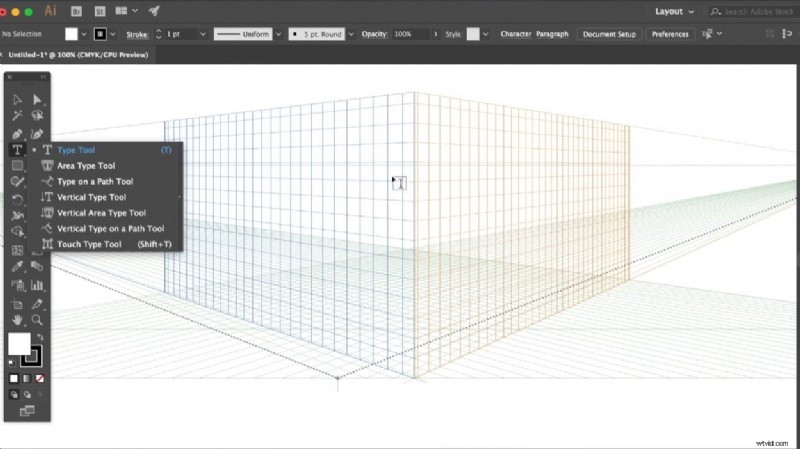800x449 pixels.
Task: Open the stroke weight dropdown
Action: [203, 34]
